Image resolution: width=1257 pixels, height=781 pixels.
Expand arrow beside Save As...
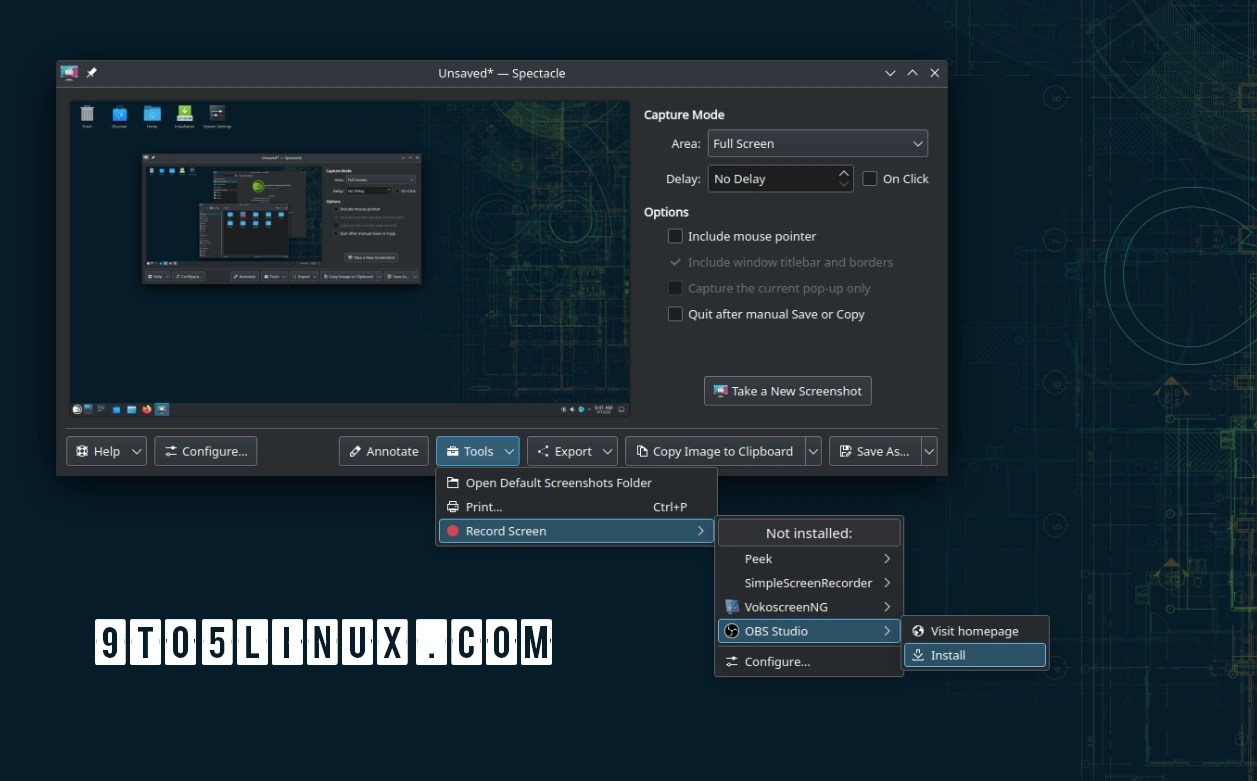coord(930,451)
